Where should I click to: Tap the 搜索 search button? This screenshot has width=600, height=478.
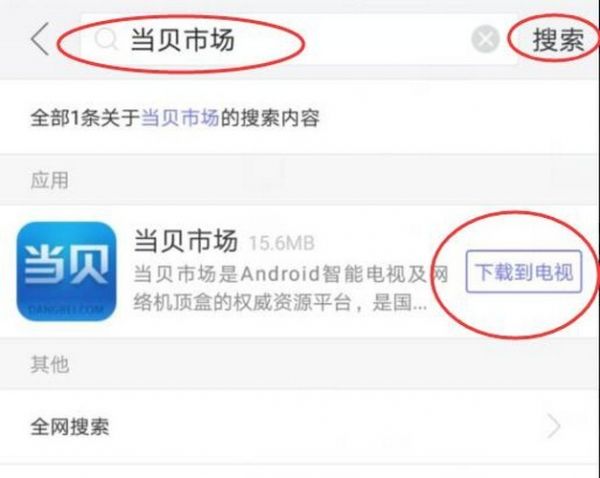point(559,39)
